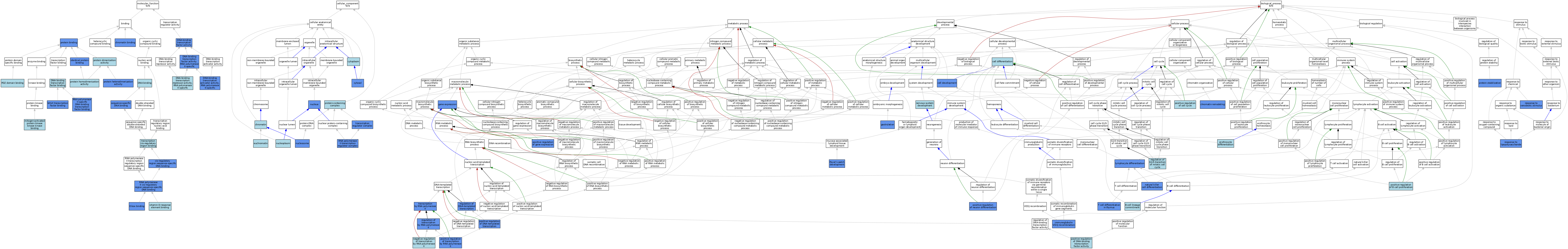Click the transcription regulator activity node
This screenshot has height=249, width=1568.
170,24
